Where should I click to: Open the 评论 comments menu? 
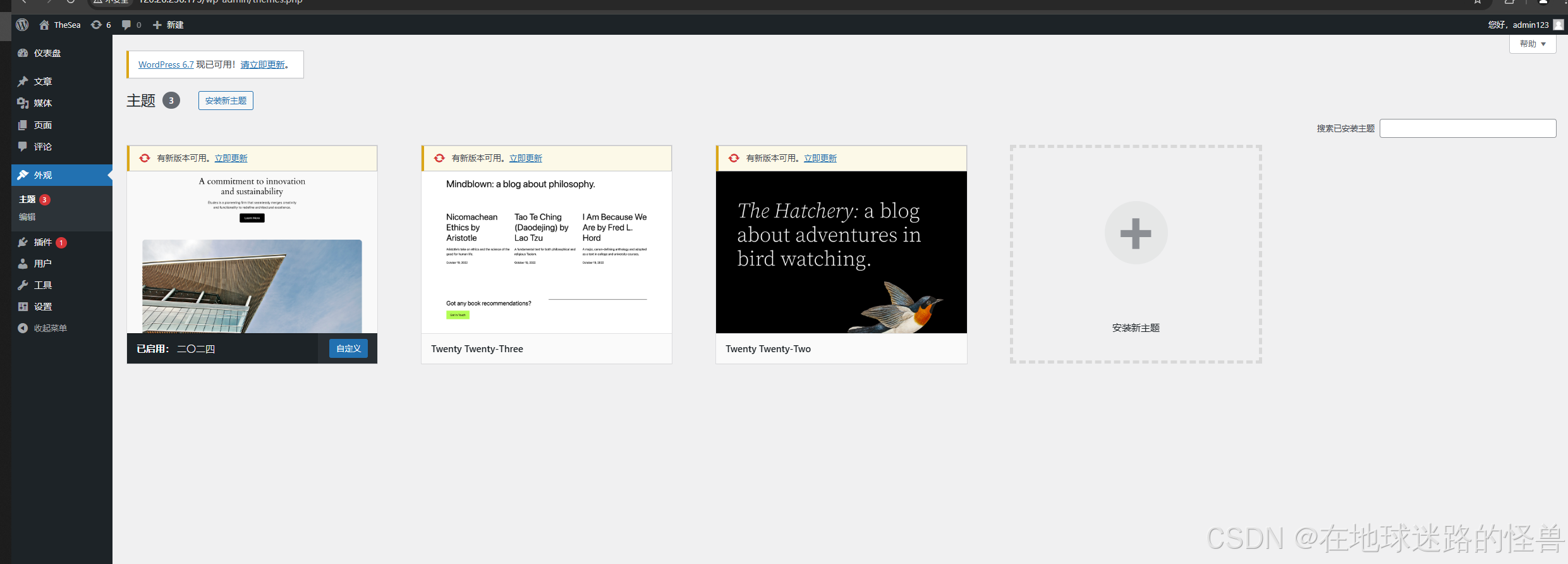[61, 147]
